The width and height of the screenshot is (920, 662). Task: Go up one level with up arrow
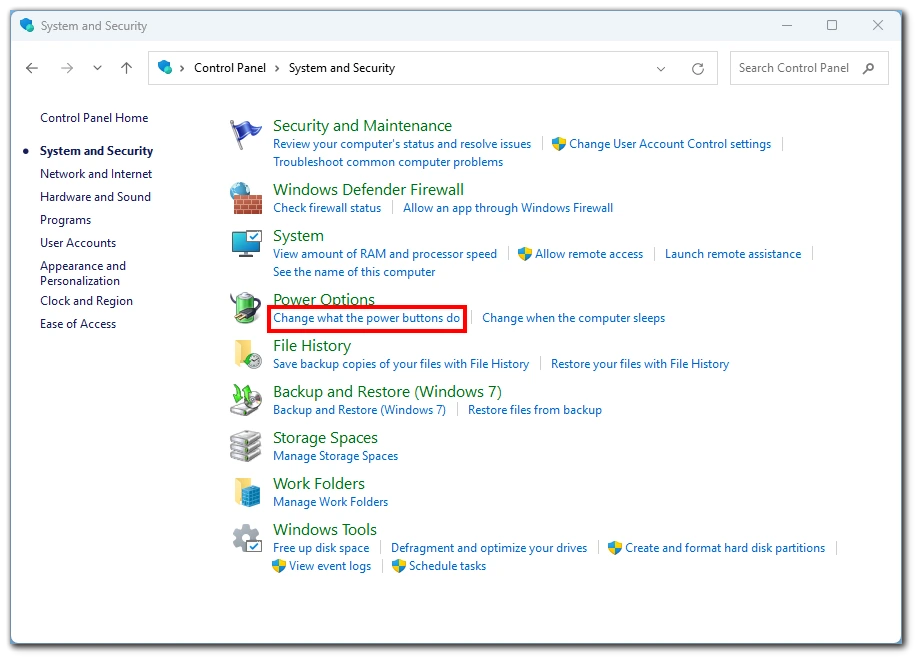(x=126, y=68)
